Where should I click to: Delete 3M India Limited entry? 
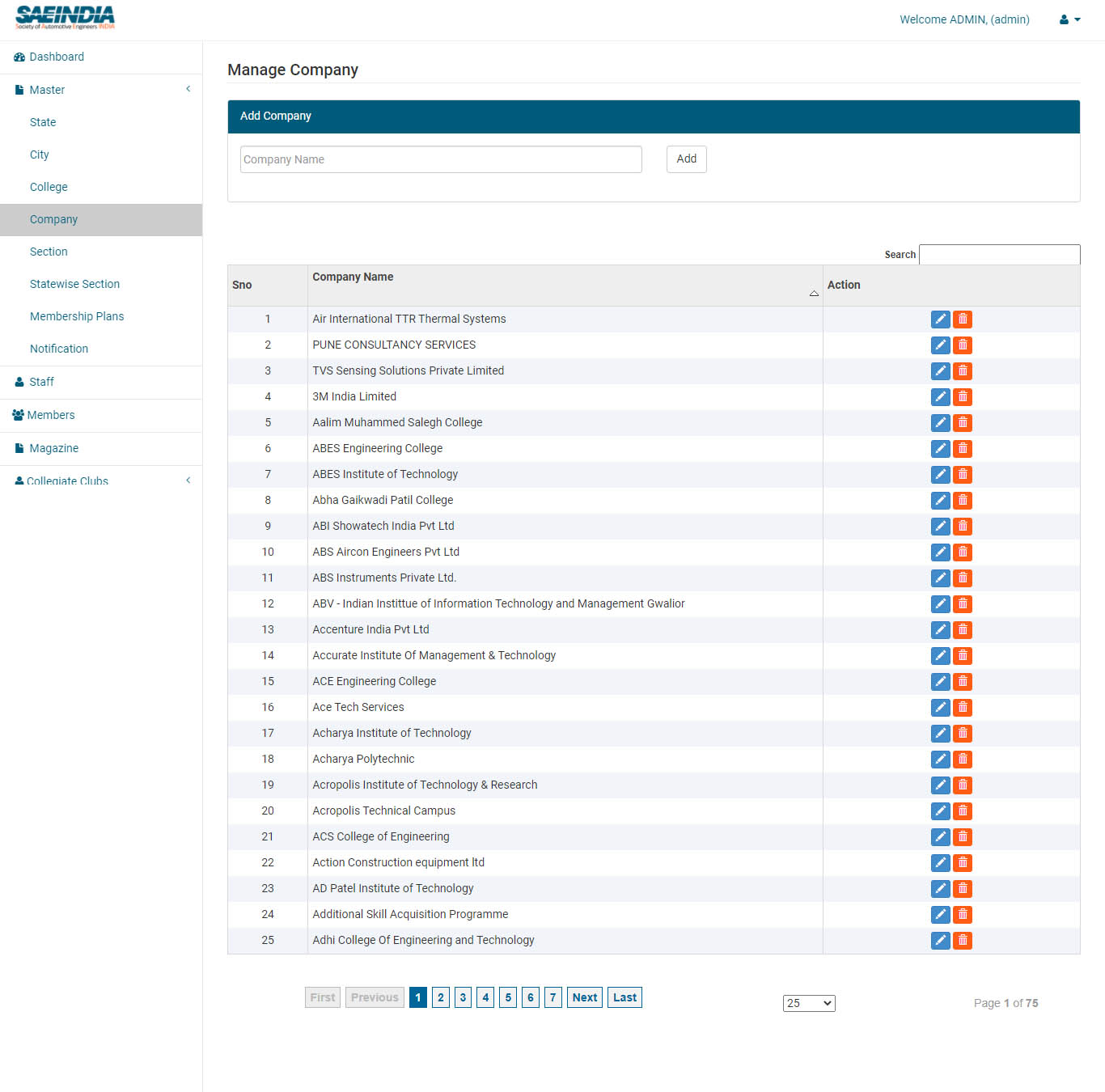click(x=963, y=396)
